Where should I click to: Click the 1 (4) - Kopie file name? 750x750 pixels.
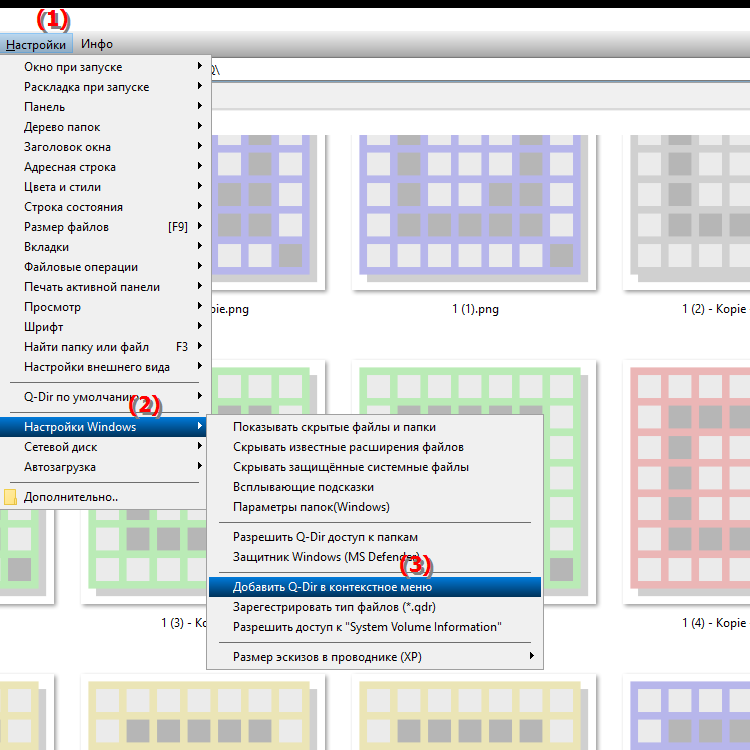coord(715,623)
